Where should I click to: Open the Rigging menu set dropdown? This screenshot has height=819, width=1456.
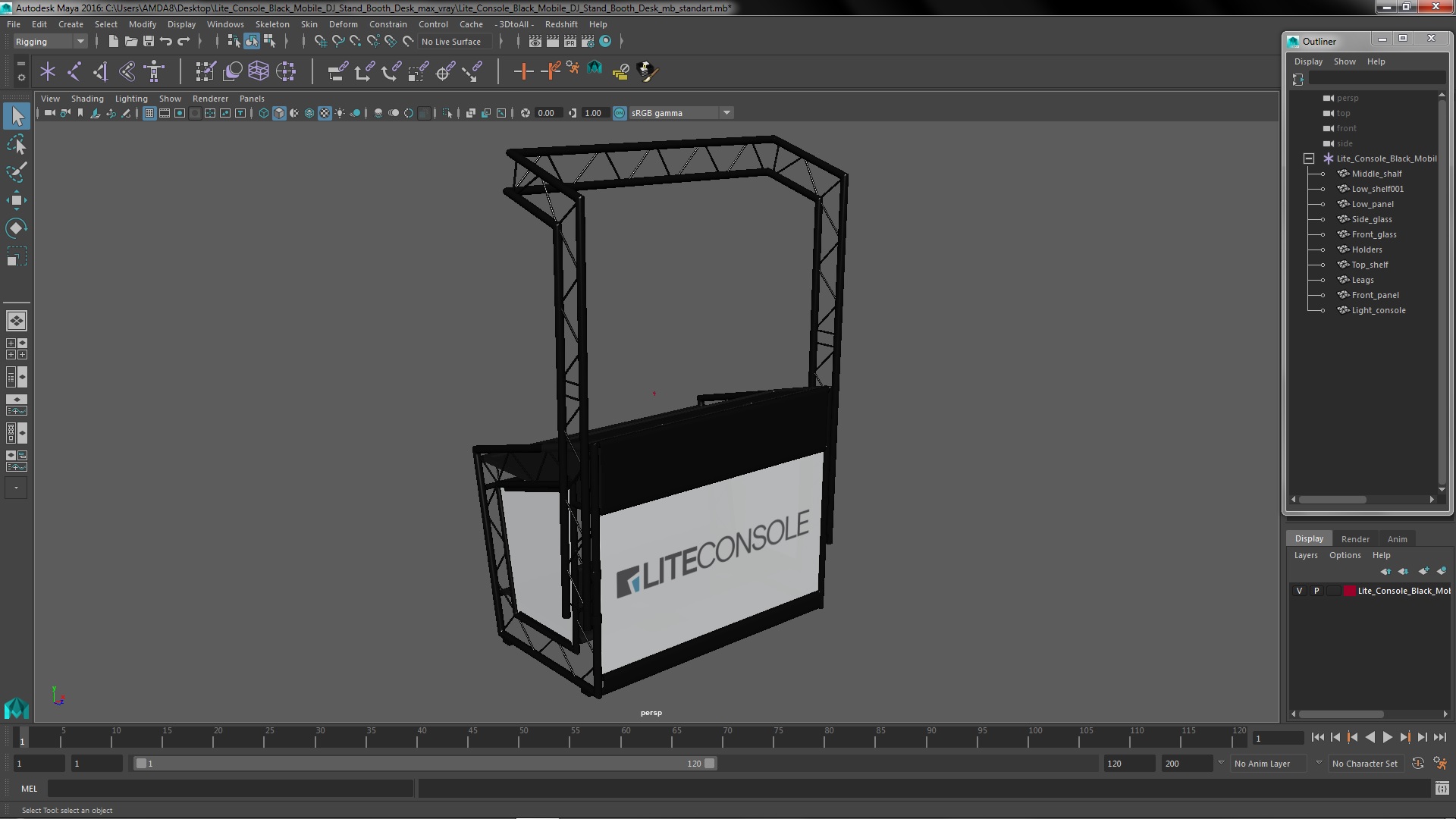(x=50, y=42)
